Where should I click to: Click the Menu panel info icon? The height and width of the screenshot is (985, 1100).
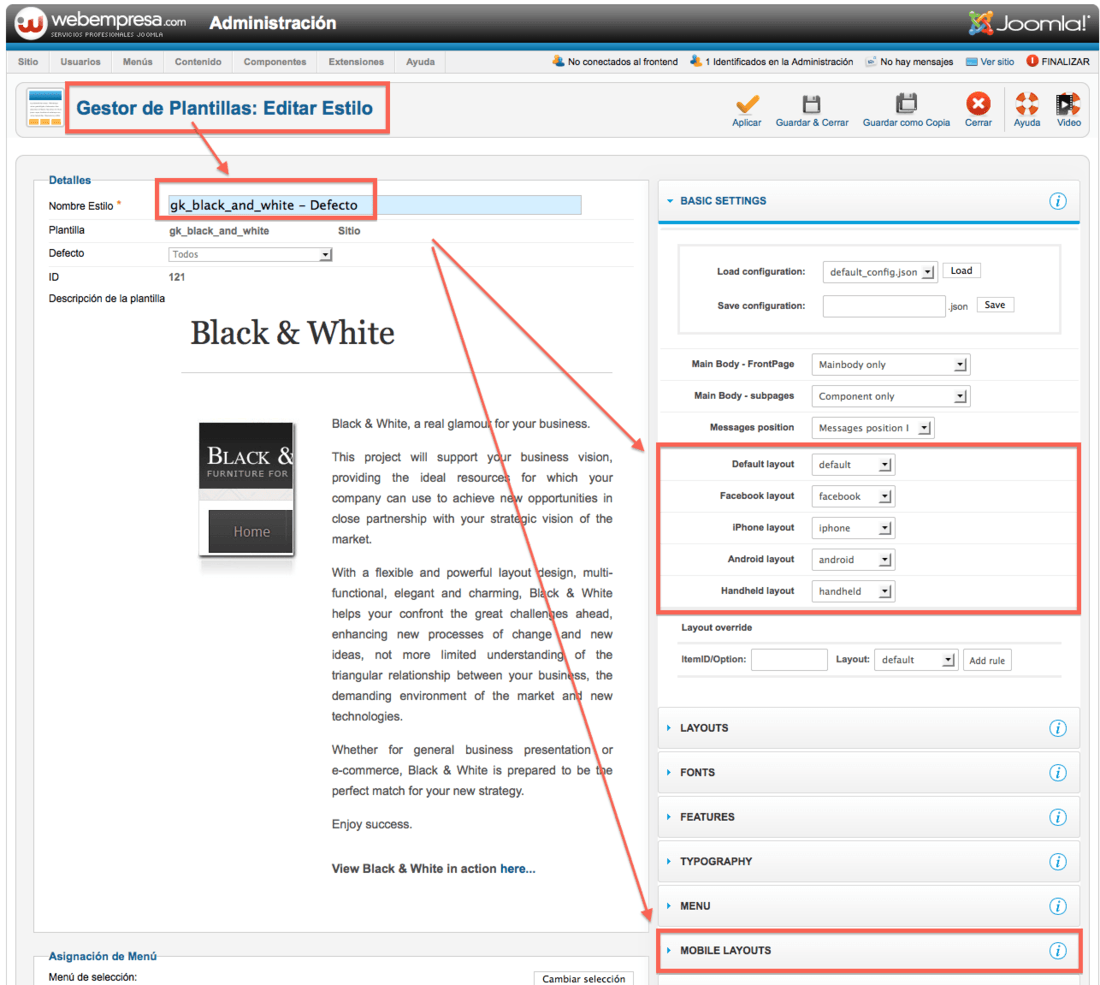point(1057,906)
